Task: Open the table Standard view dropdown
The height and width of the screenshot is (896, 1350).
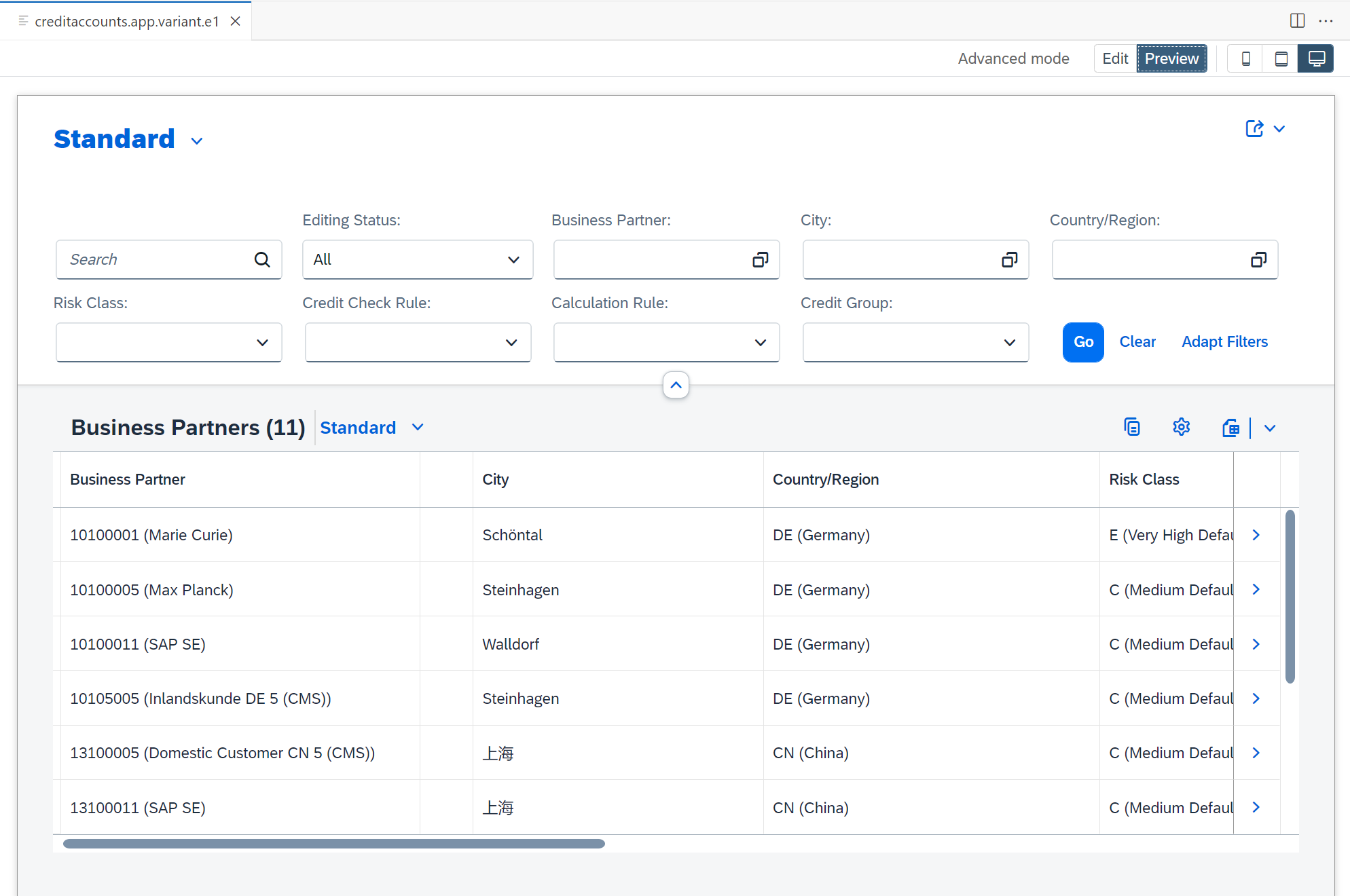Action: 418,428
